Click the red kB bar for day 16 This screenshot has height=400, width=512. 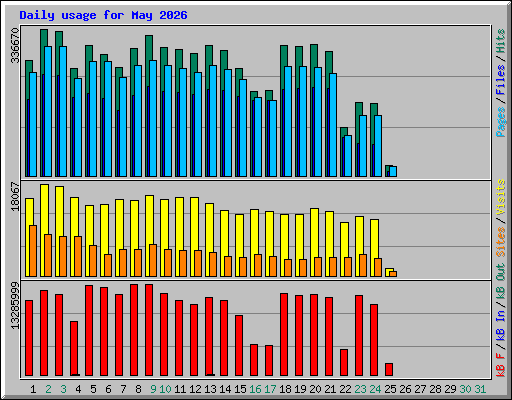point(254,360)
